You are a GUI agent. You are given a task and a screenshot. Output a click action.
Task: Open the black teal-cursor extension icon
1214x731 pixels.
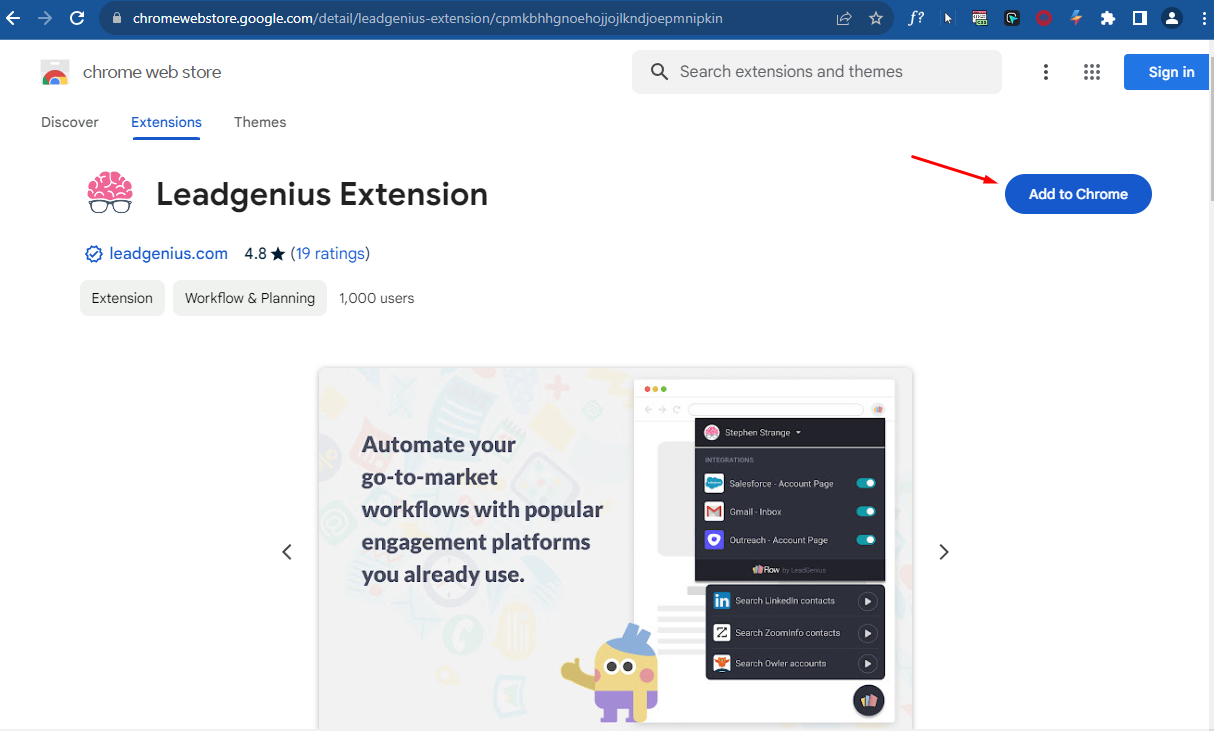pyautogui.click(x=1012, y=18)
